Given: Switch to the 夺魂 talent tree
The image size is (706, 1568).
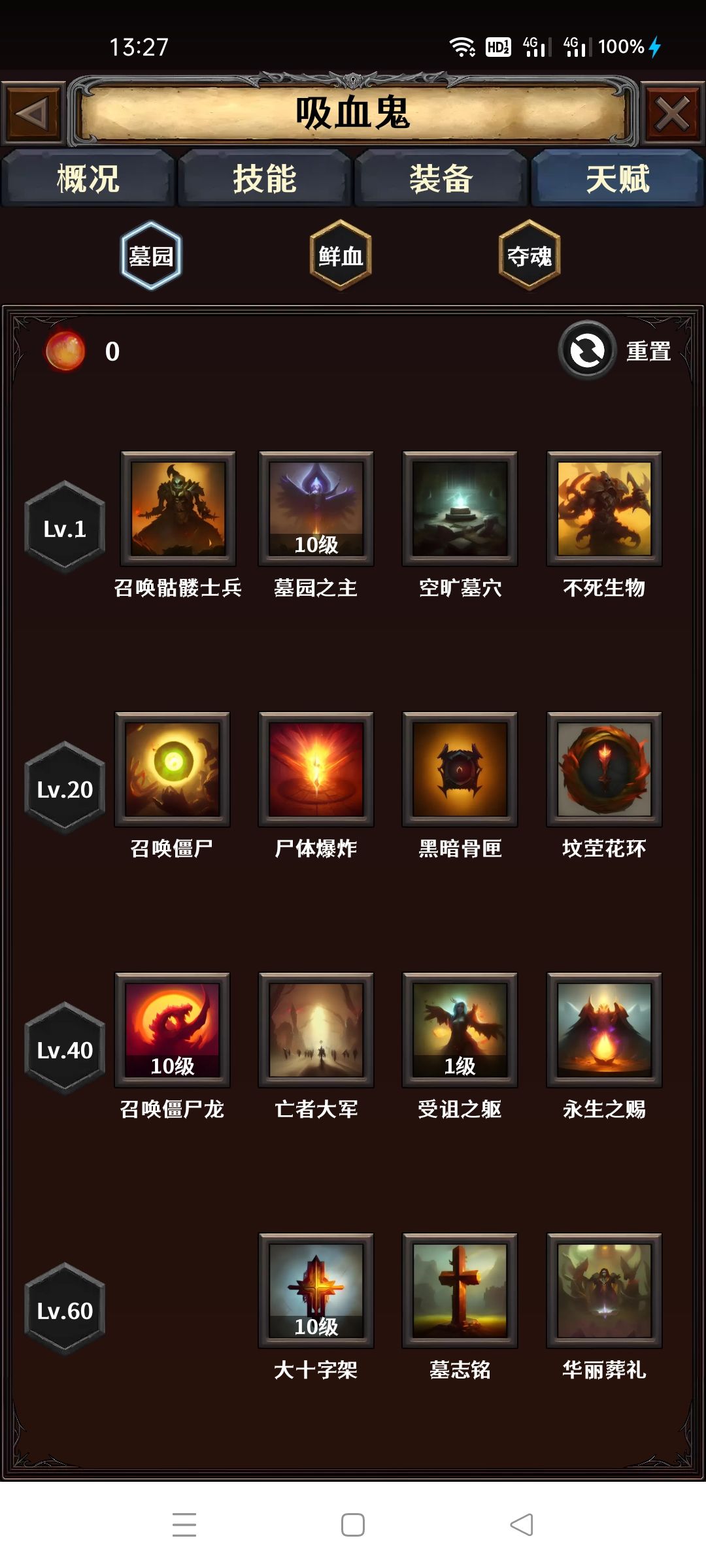Looking at the screenshot, I should (529, 255).
